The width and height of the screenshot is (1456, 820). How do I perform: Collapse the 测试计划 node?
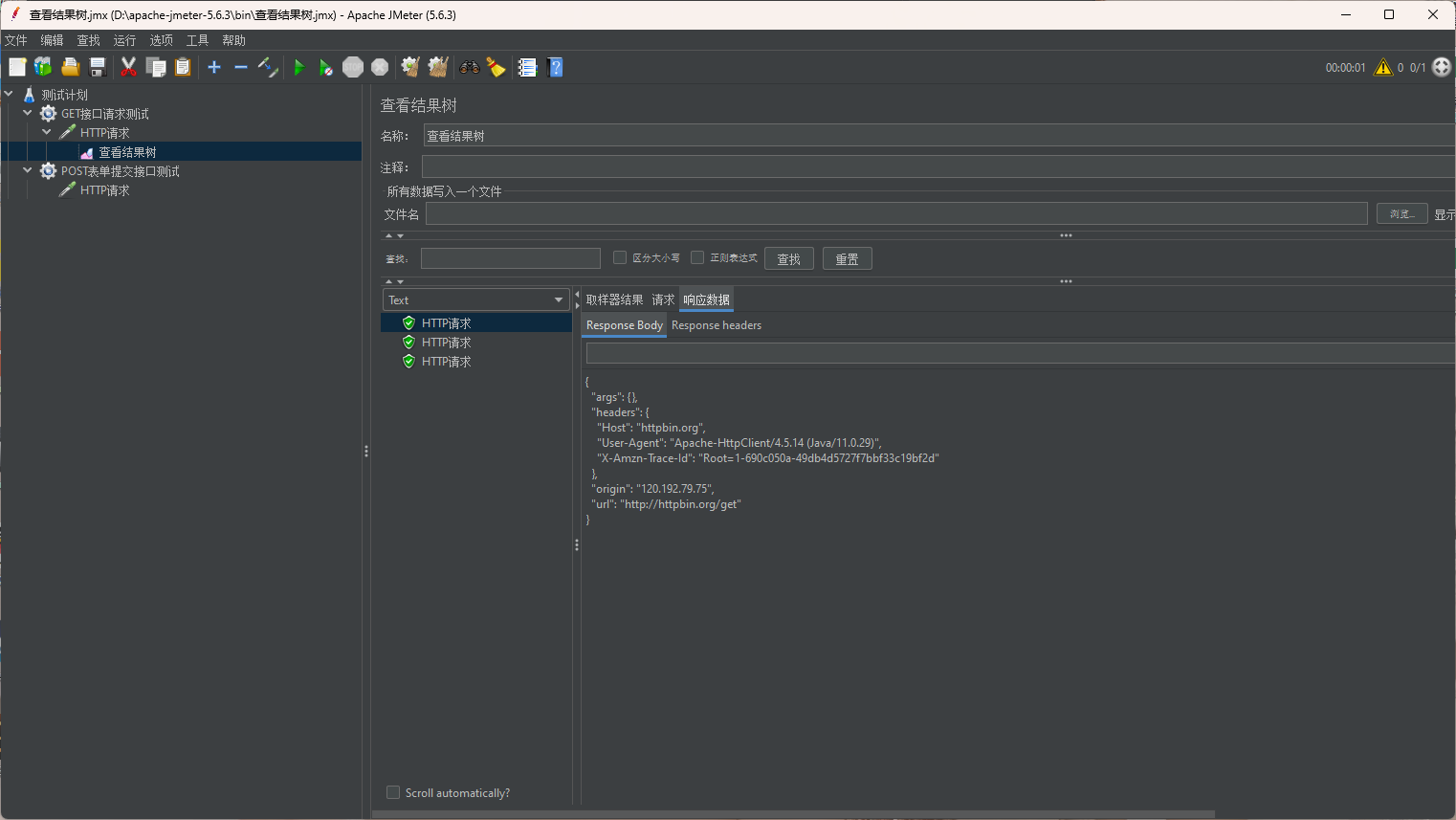click(9, 94)
